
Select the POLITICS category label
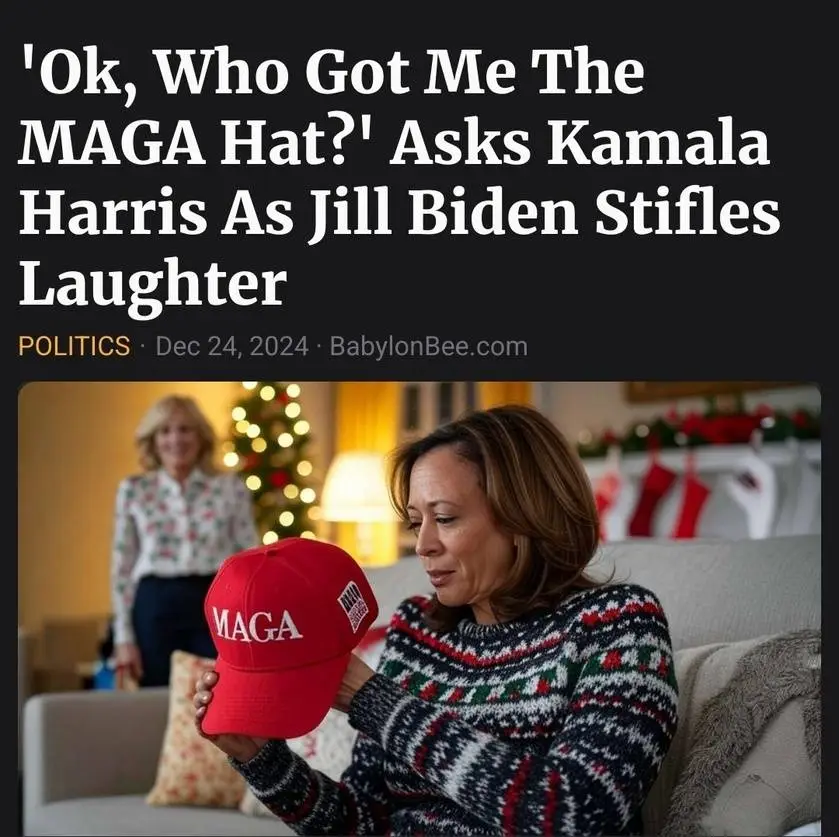74,346
